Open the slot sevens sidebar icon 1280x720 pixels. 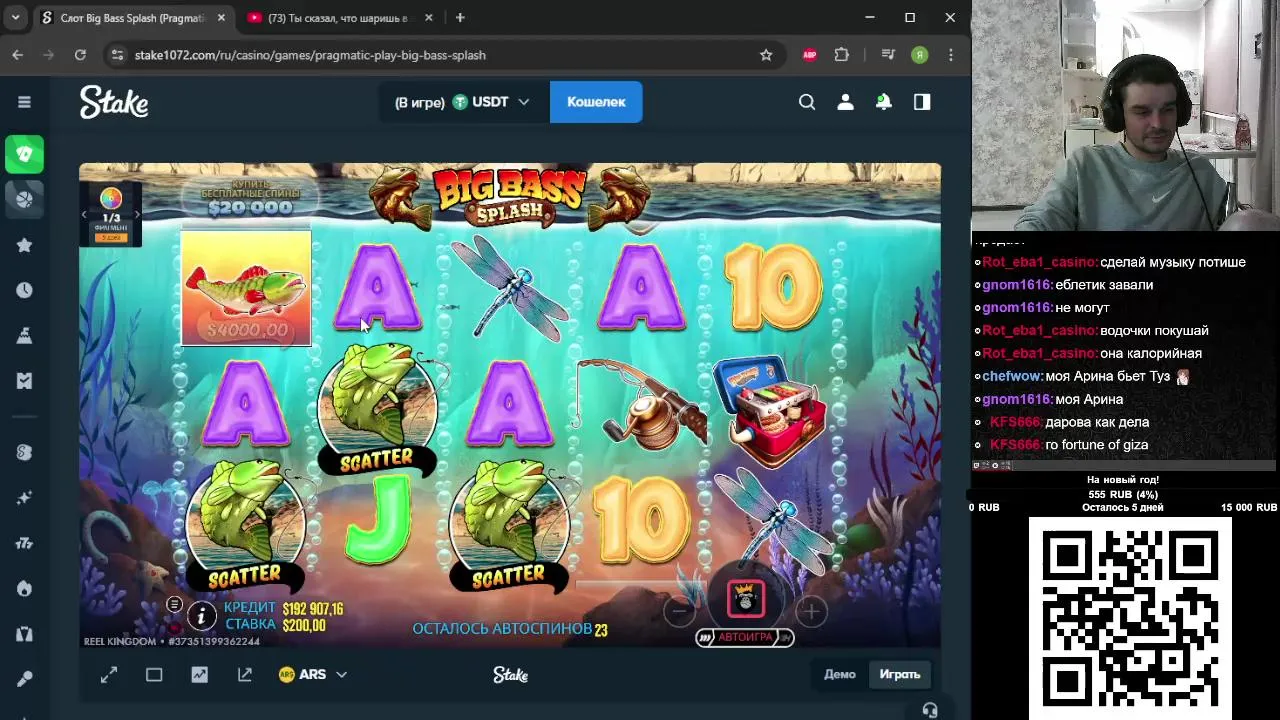[24, 543]
